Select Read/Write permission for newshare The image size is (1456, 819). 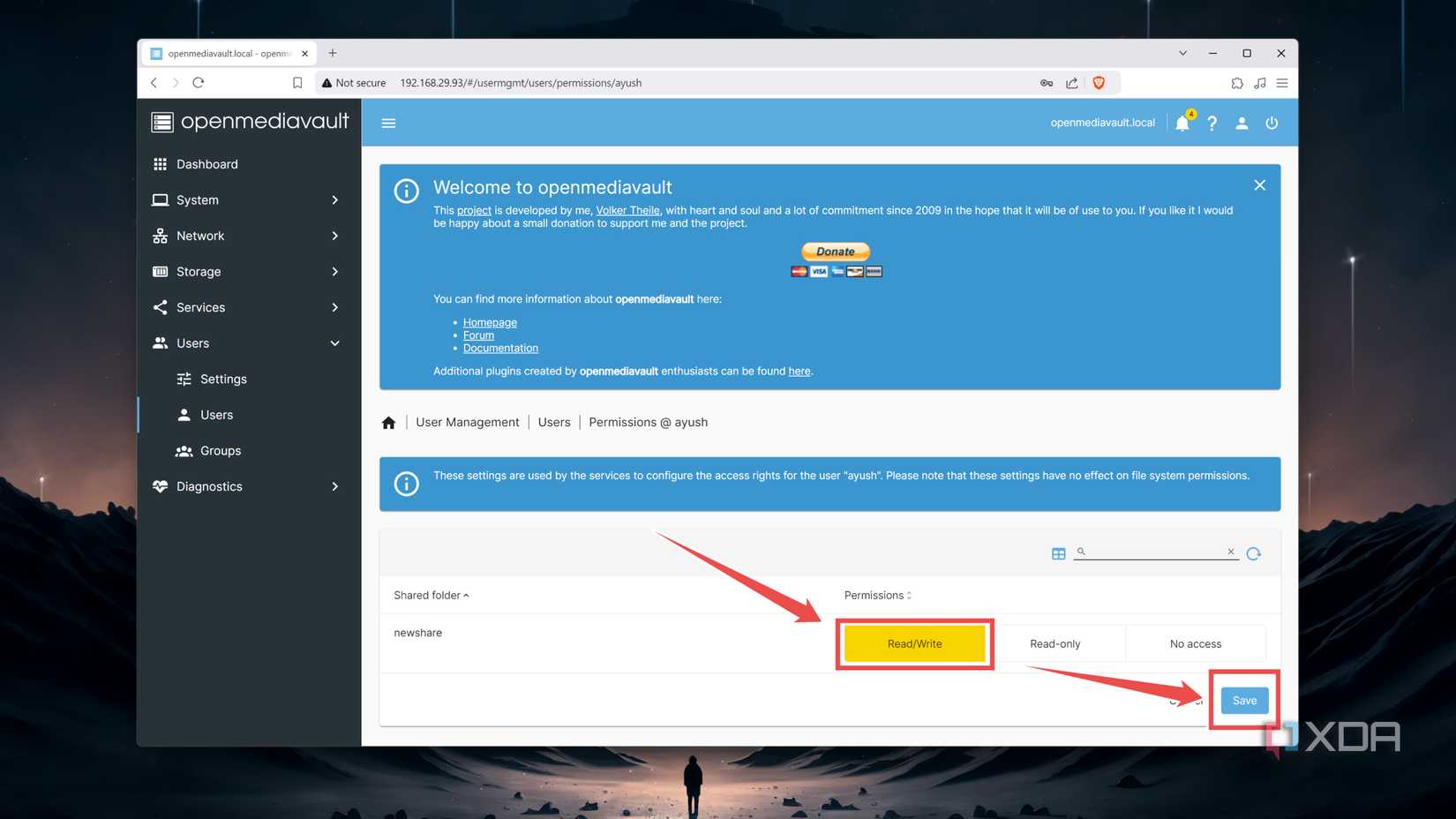click(914, 643)
